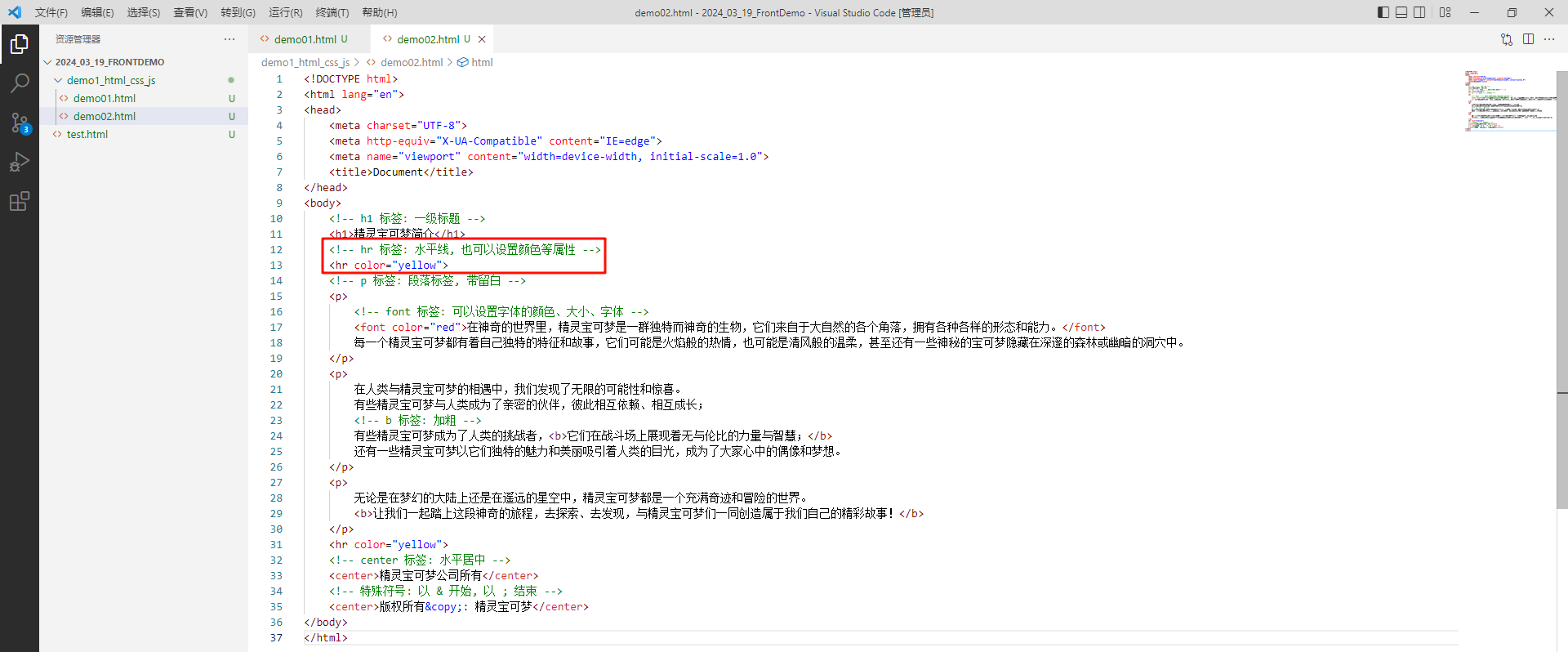Open the 帮助(H) menu

click(380, 12)
